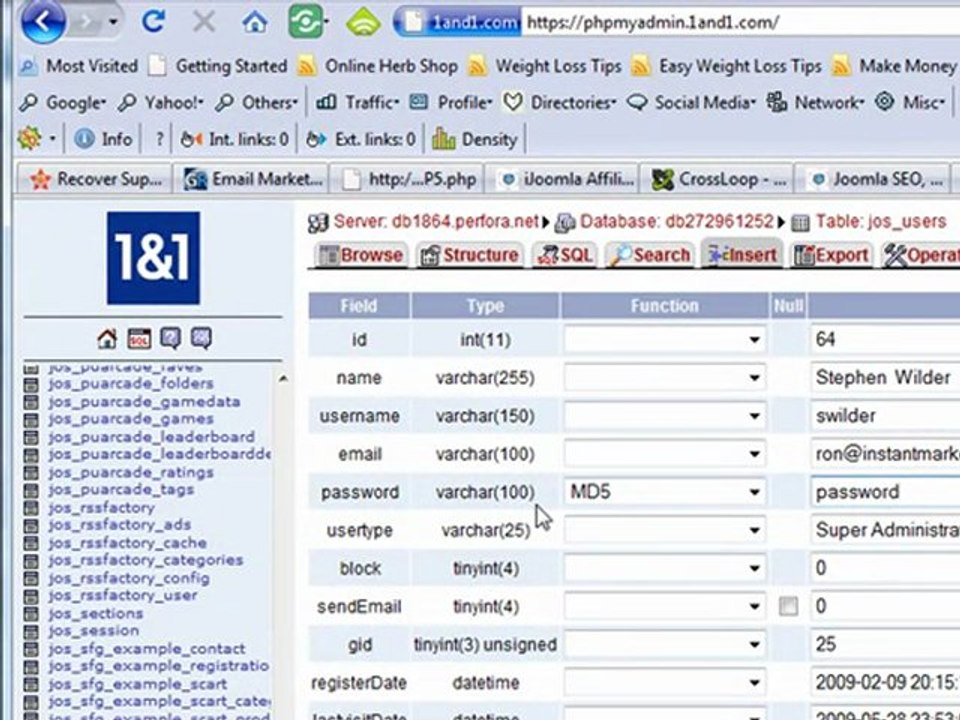The width and height of the screenshot is (960, 720).
Task: Open the MD5 Function dropdown for password
Action: click(664, 492)
